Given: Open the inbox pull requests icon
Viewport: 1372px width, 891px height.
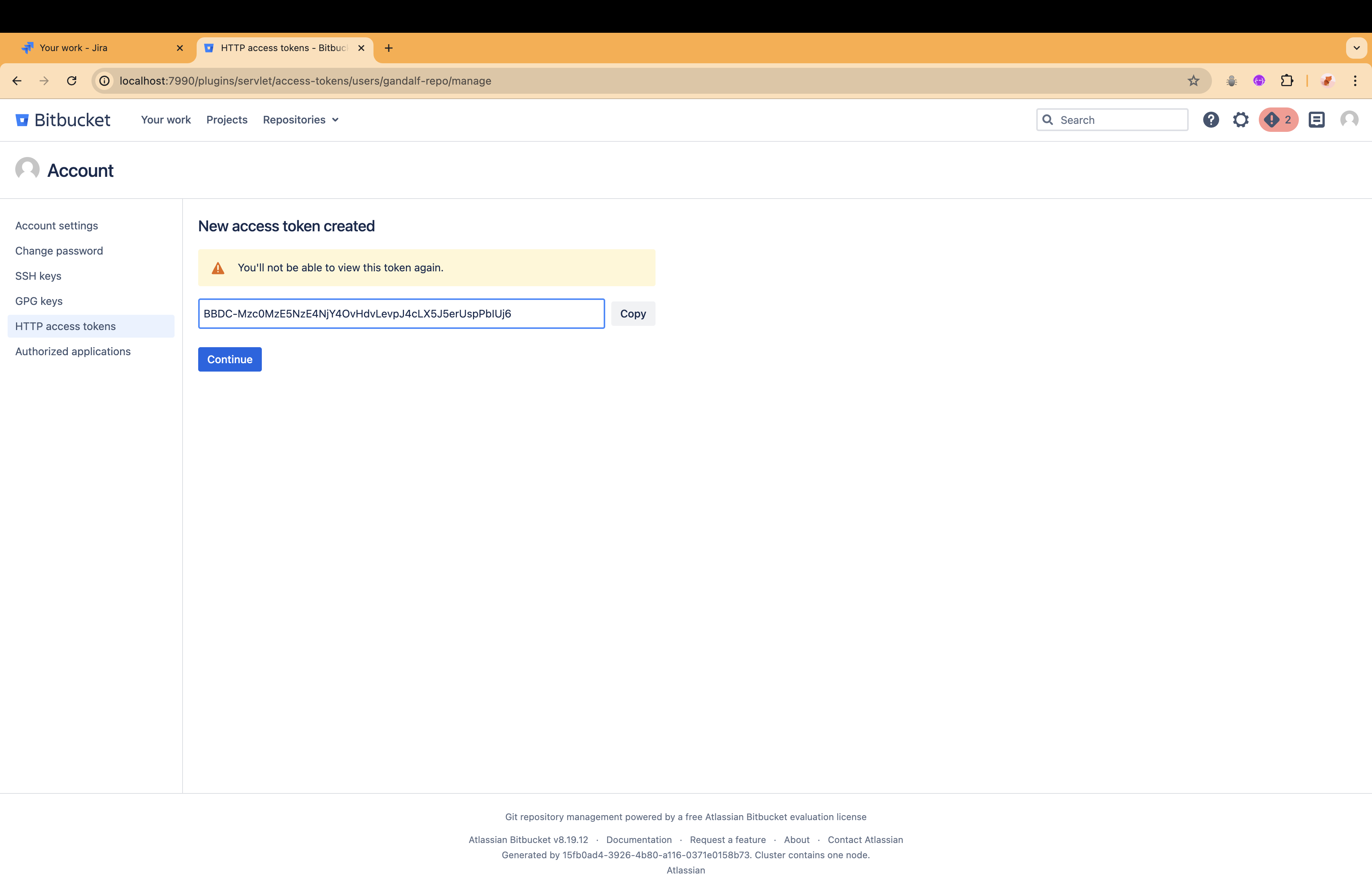Looking at the screenshot, I should pos(1317,120).
